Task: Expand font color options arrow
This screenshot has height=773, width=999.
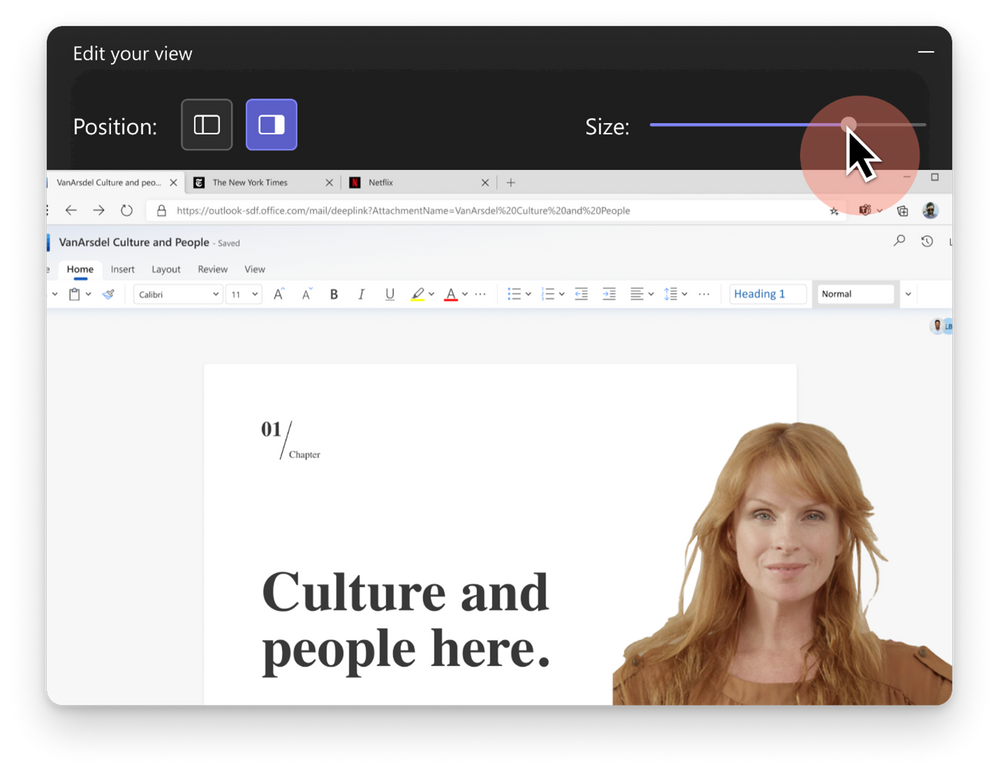Action: pos(465,294)
